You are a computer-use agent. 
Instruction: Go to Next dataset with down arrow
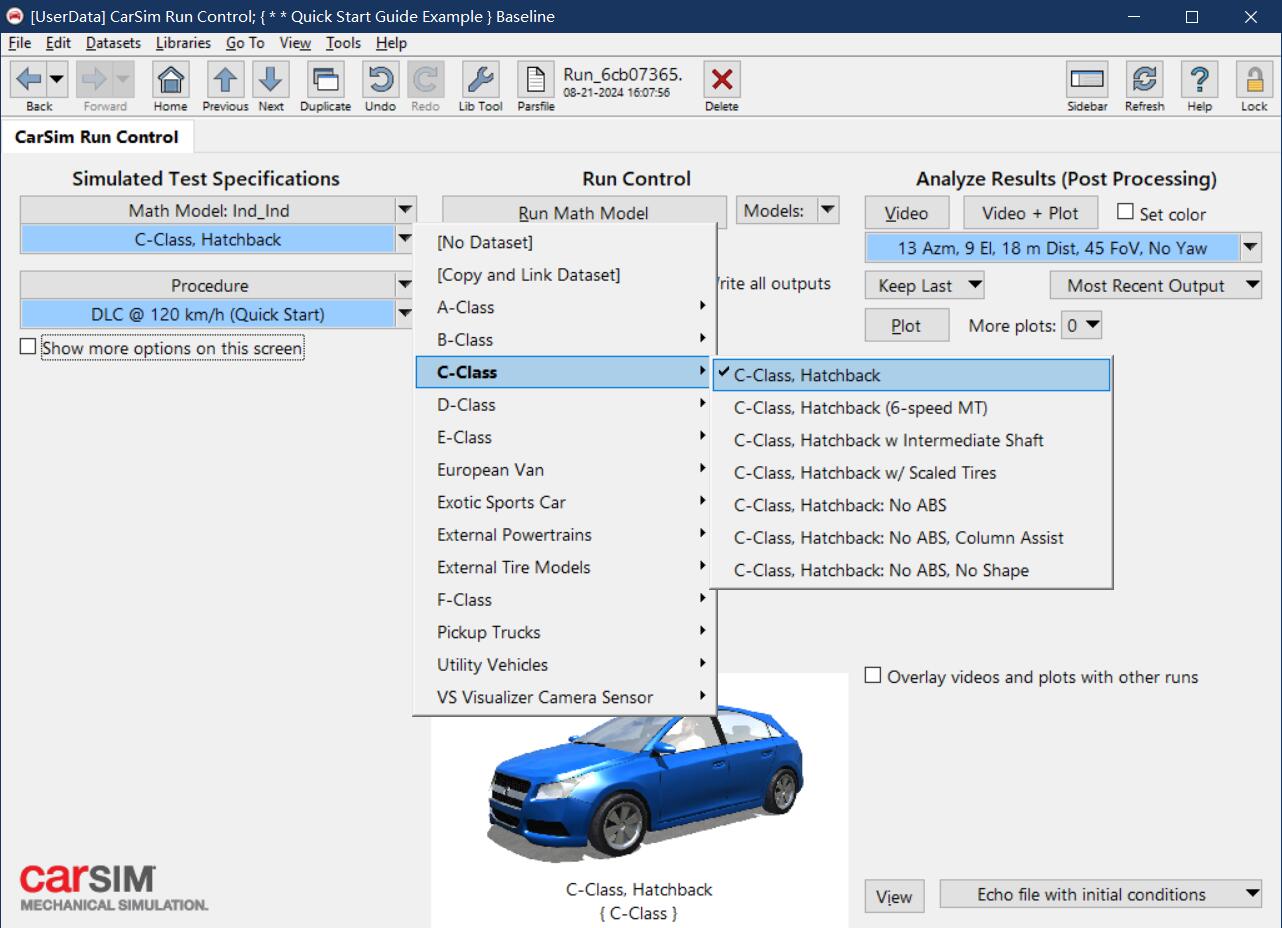tap(270, 79)
